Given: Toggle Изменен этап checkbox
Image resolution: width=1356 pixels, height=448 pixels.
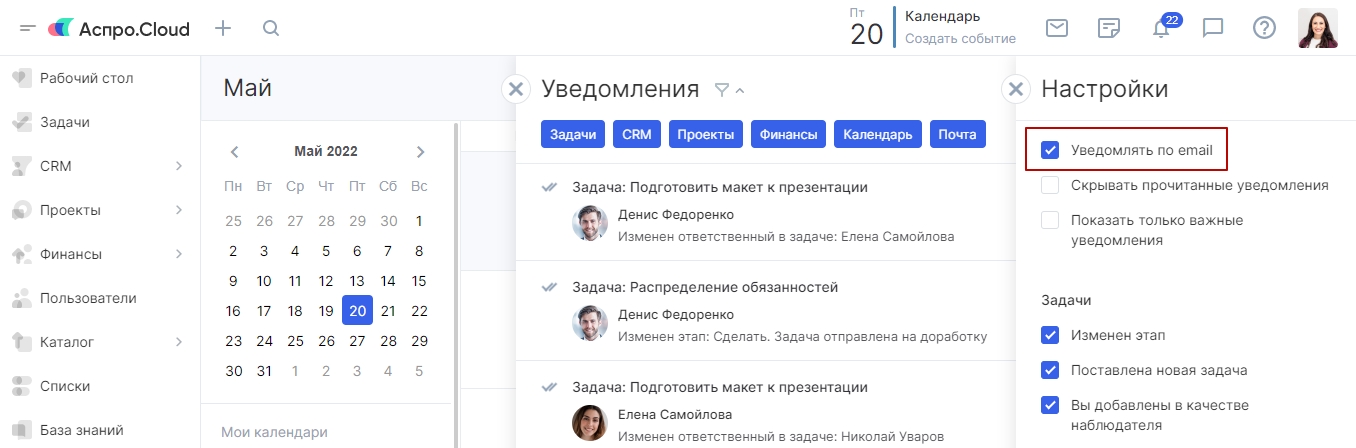Looking at the screenshot, I should coord(1050,335).
